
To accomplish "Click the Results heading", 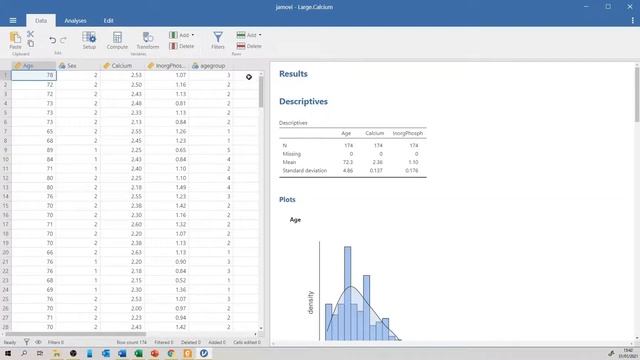I will click(293, 74).
